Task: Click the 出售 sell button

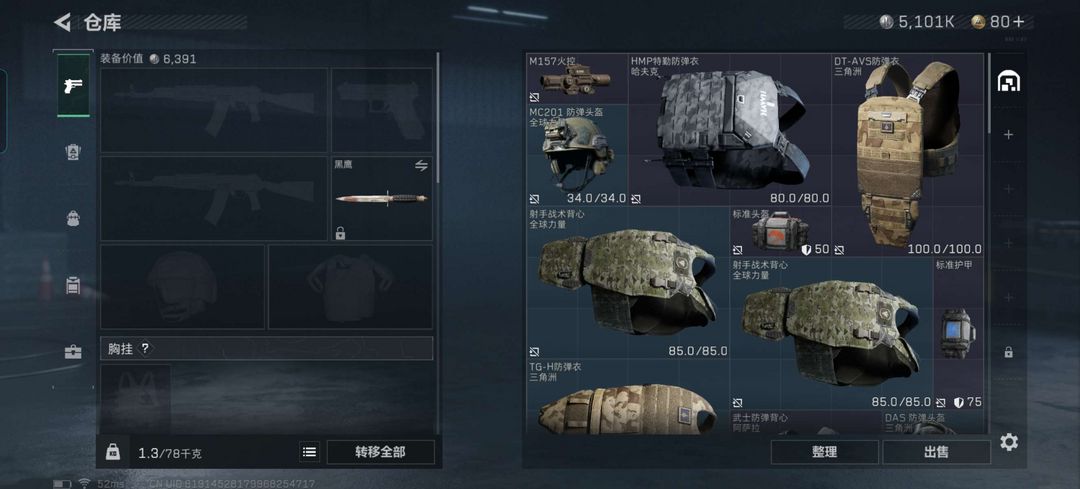Action: (936, 452)
